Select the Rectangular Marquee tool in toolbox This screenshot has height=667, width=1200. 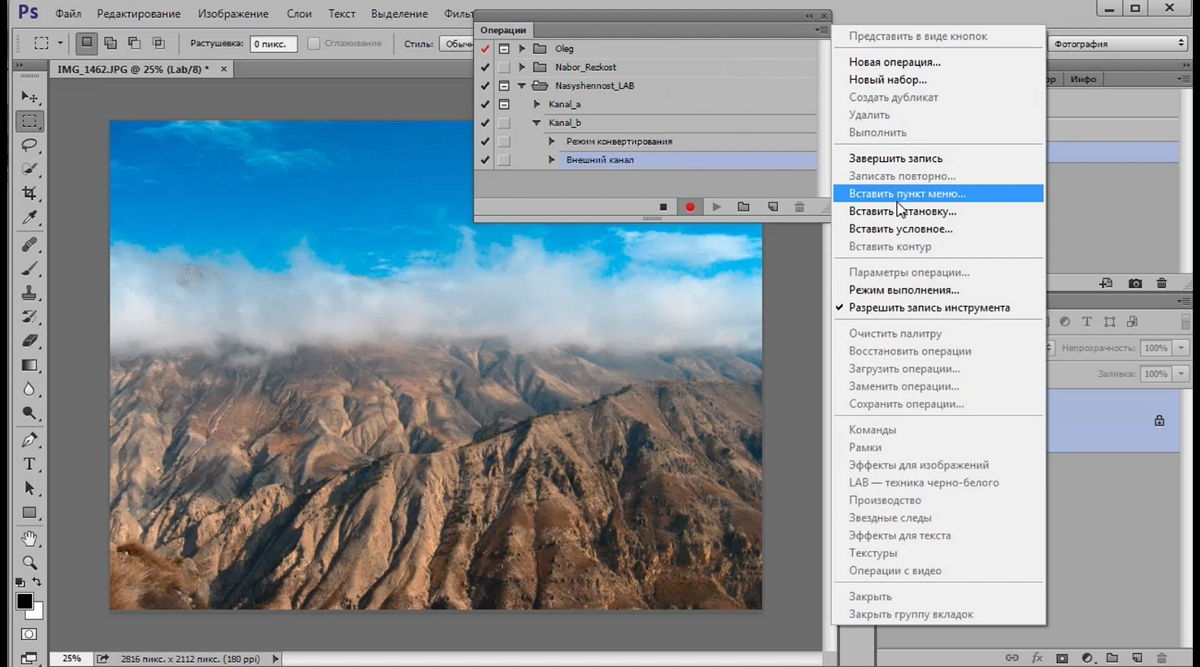pyautogui.click(x=30, y=122)
